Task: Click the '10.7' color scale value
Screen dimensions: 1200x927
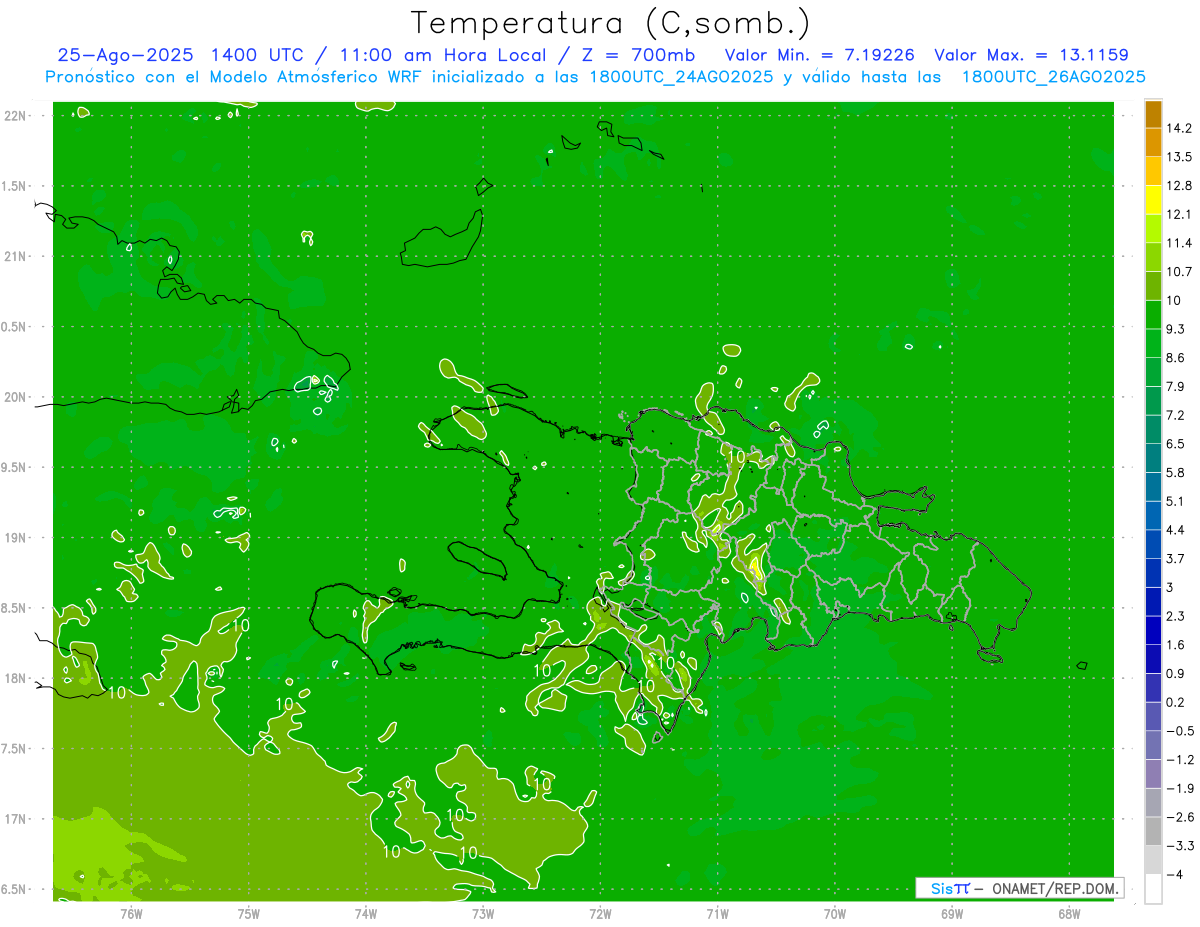Action: pyautogui.click(x=1178, y=272)
